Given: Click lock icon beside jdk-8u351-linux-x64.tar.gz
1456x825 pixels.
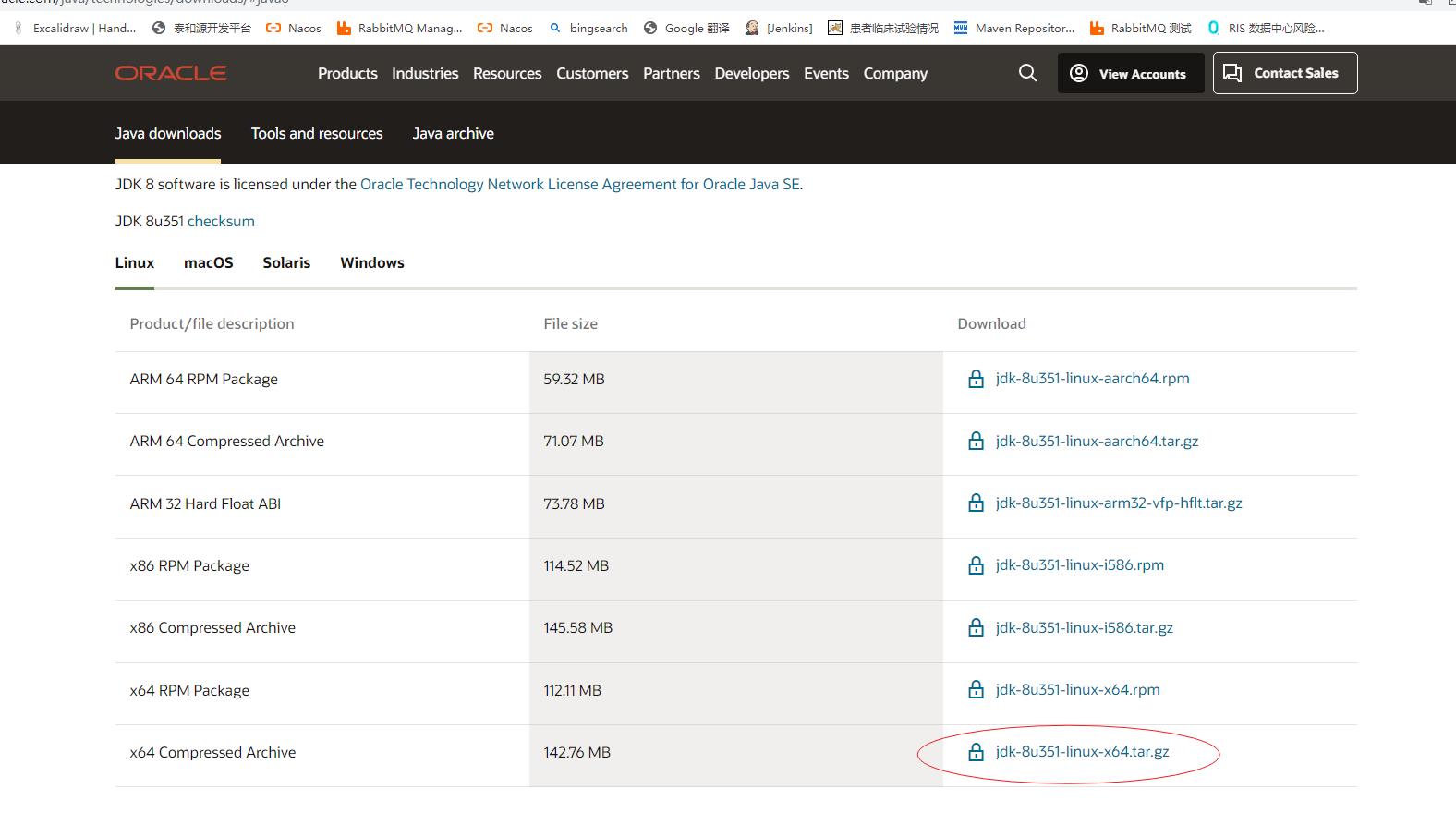Looking at the screenshot, I should tap(976, 752).
